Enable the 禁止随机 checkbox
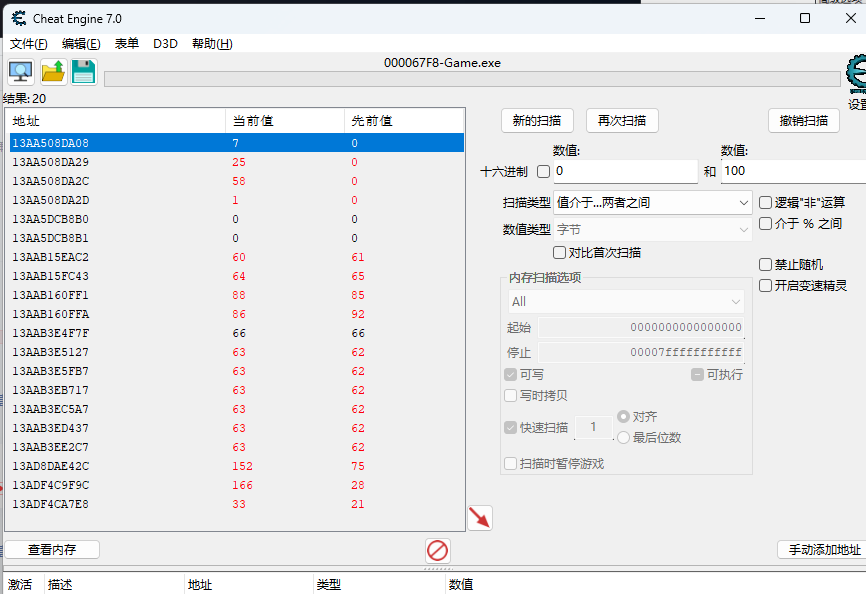Screen dimensions: 866x594 [765, 264]
